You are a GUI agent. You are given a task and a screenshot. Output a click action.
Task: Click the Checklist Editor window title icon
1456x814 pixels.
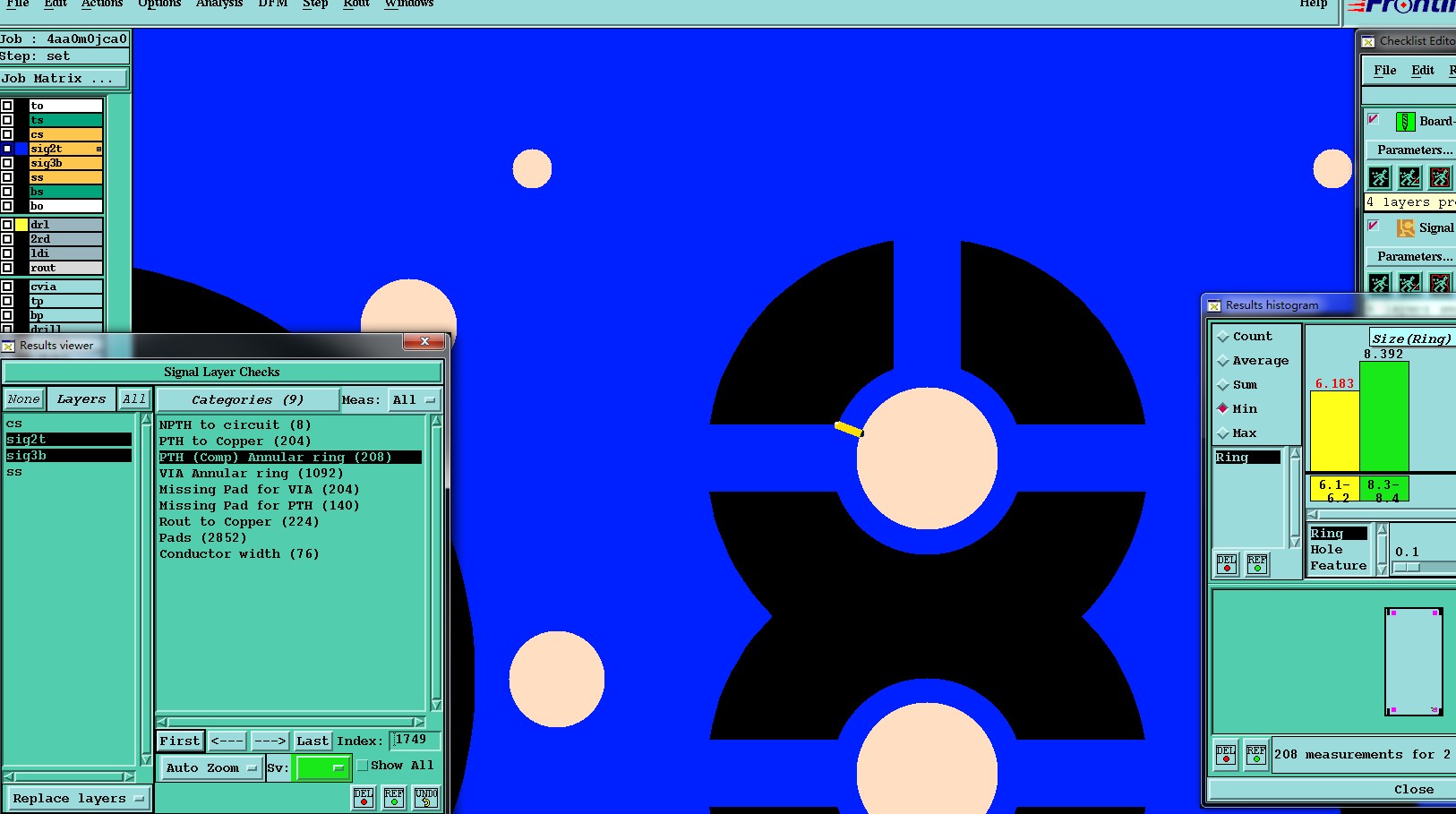1368,41
